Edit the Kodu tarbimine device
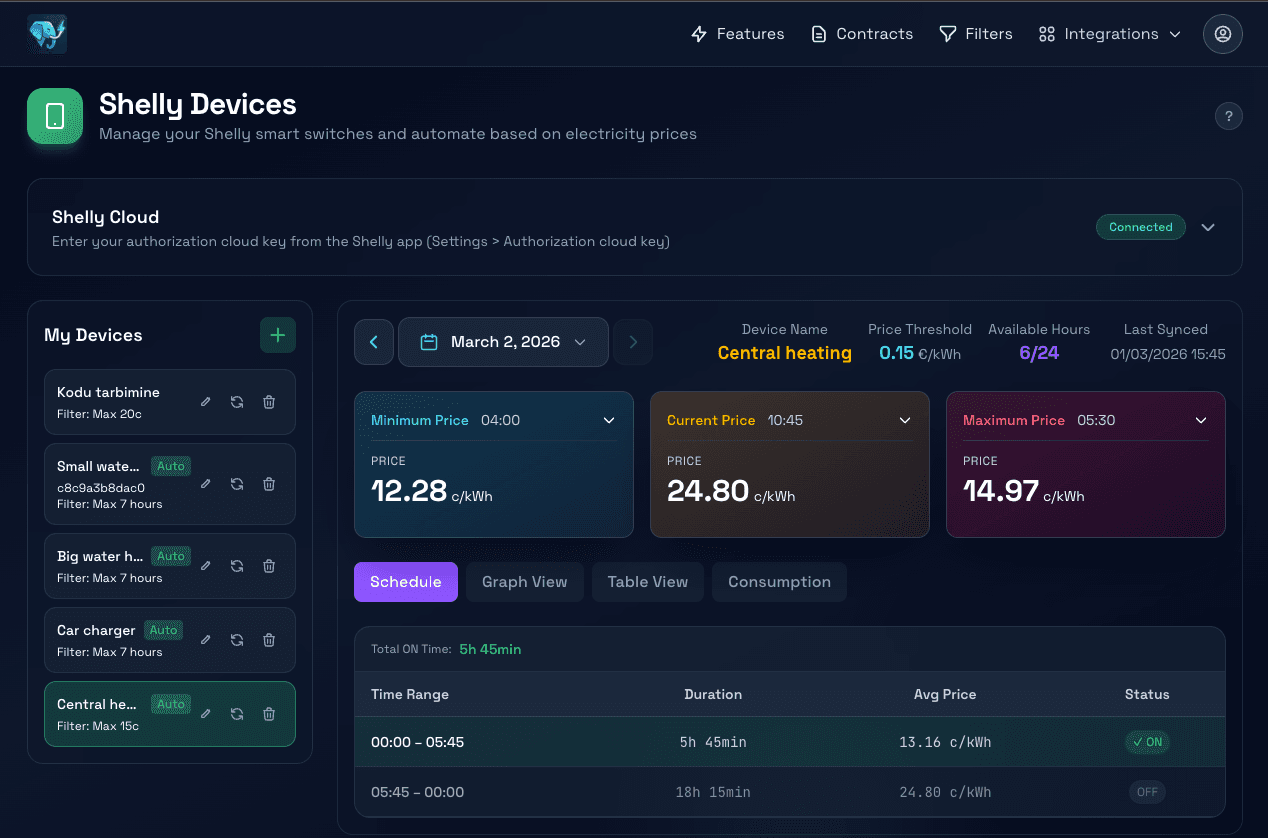This screenshot has height=838, width=1268. coord(206,402)
